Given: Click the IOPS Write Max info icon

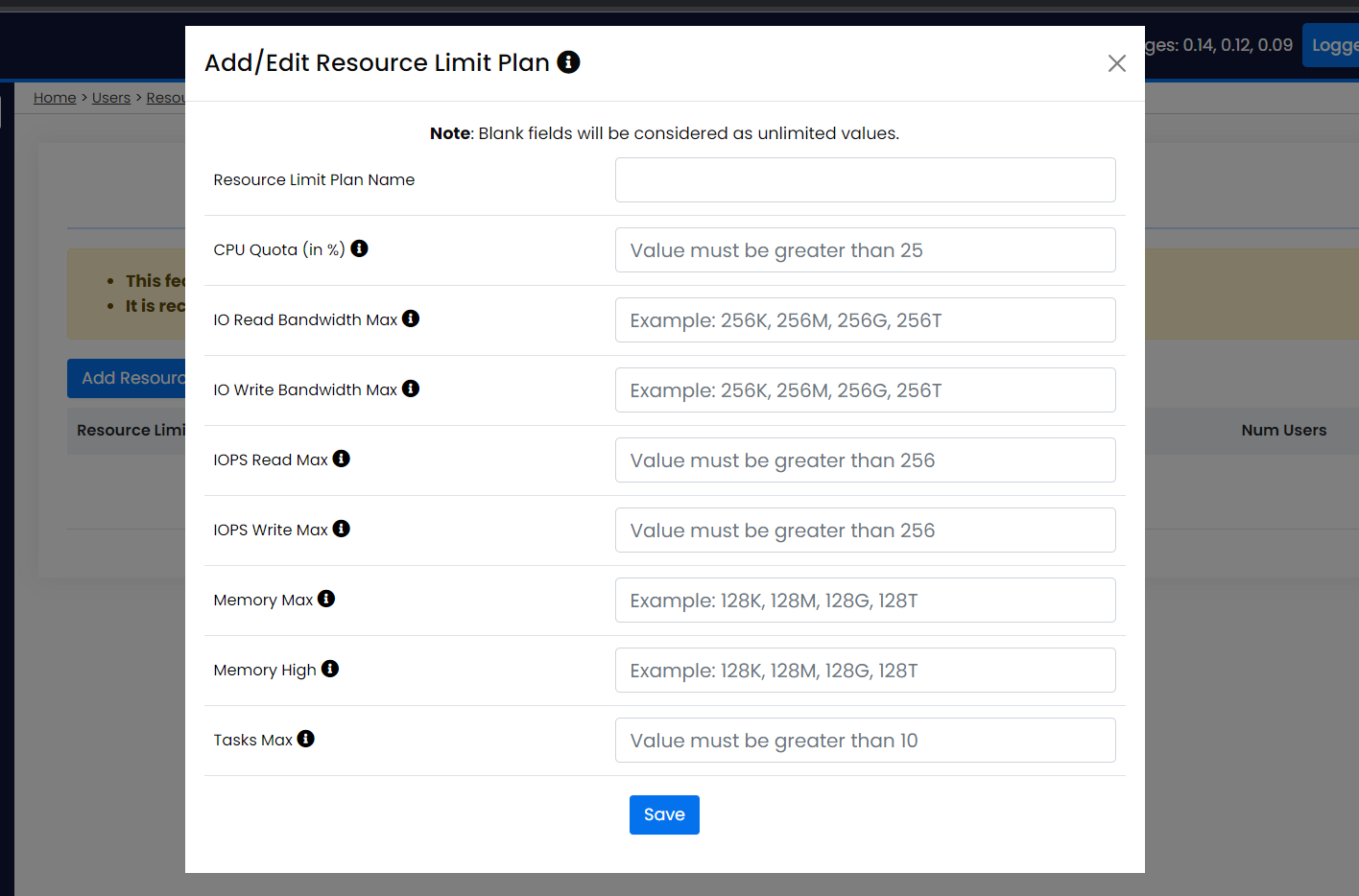Looking at the screenshot, I should click(x=341, y=529).
